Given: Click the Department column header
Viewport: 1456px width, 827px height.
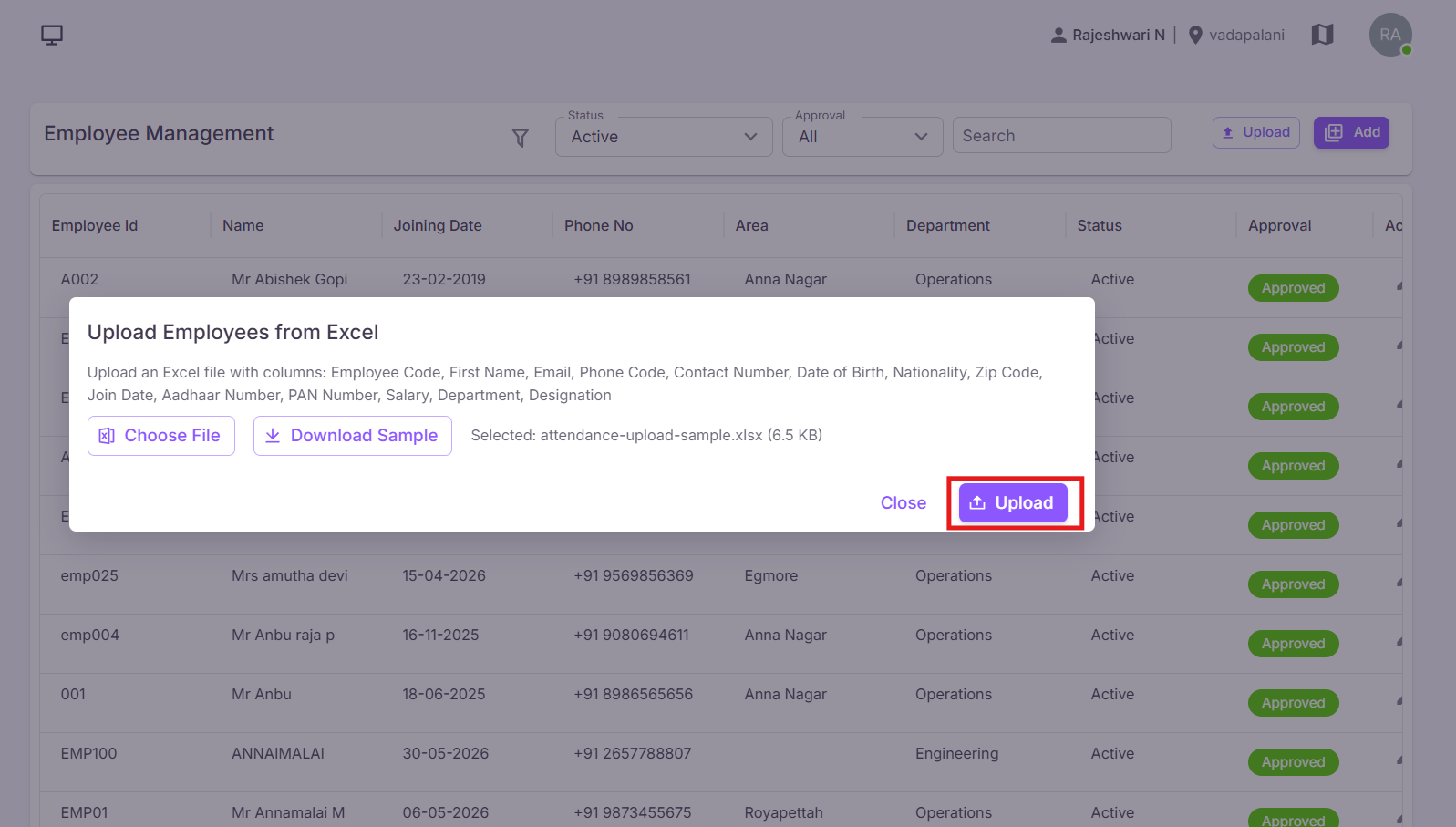Looking at the screenshot, I should pyautogui.click(x=948, y=225).
